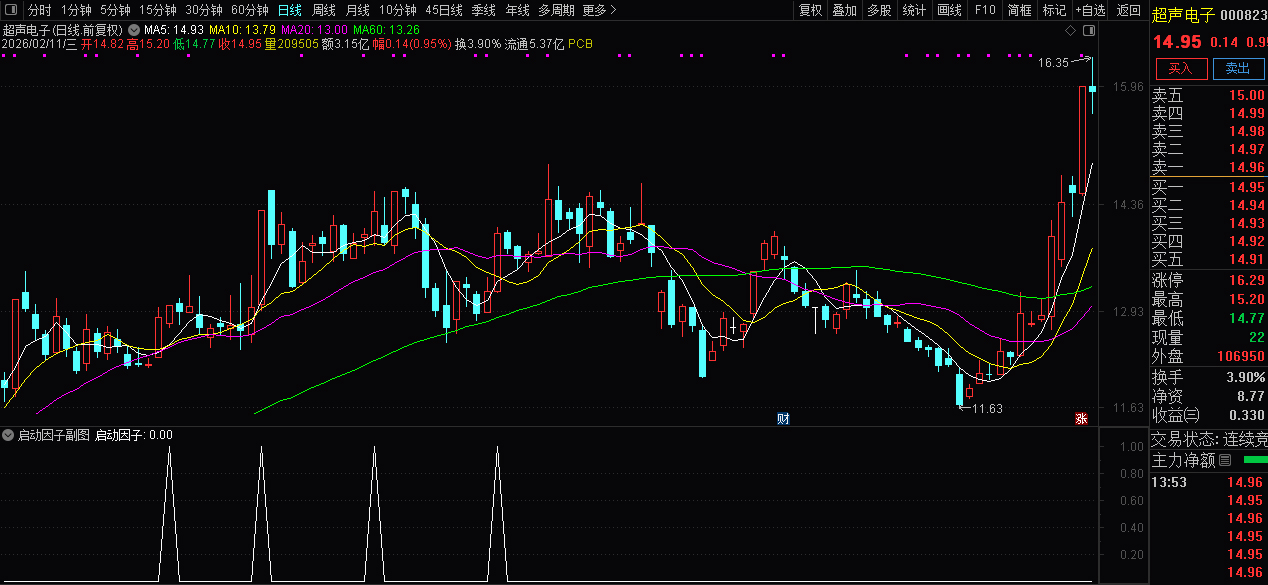Toggle the left sidebar panel icon
1268x585 pixels.
click(9, 10)
